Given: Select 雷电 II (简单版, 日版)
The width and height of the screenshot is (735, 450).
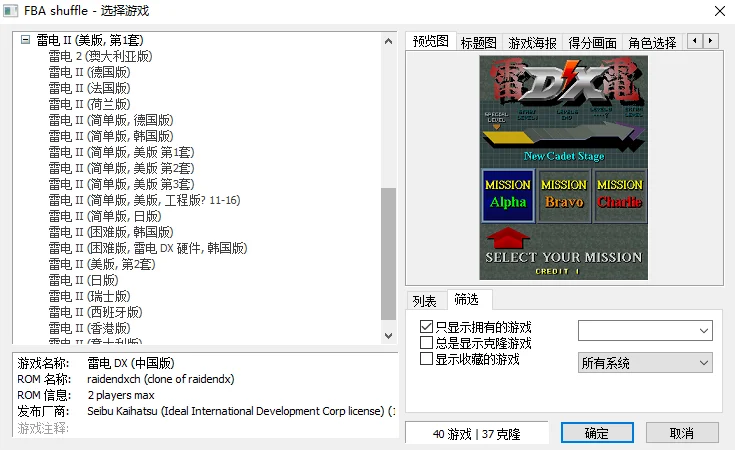Looking at the screenshot, I should (105, 216).
